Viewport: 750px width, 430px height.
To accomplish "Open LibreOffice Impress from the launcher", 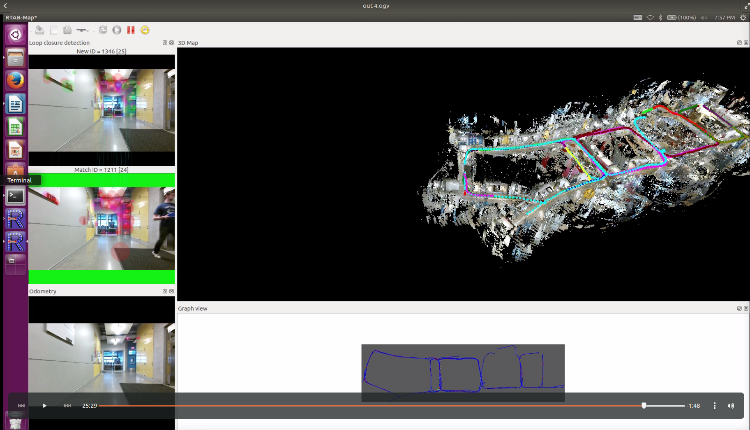I will 15,149.
